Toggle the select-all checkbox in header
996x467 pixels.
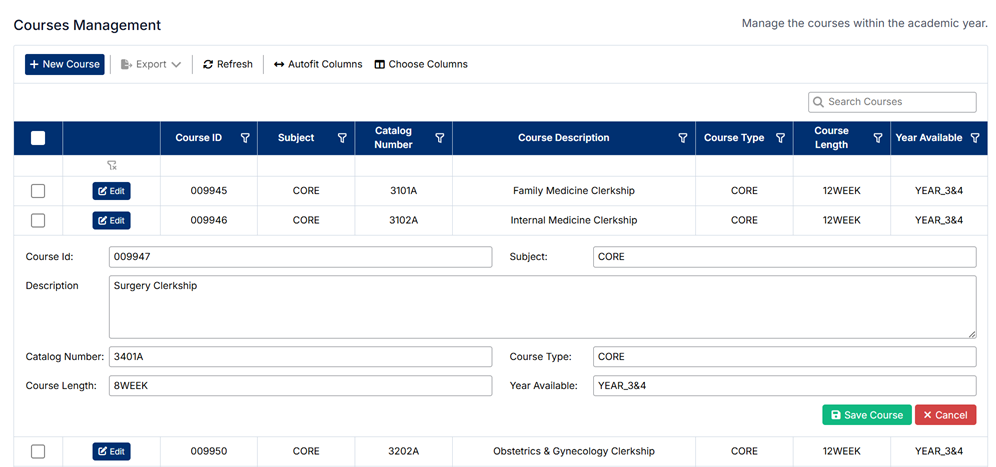38,138
